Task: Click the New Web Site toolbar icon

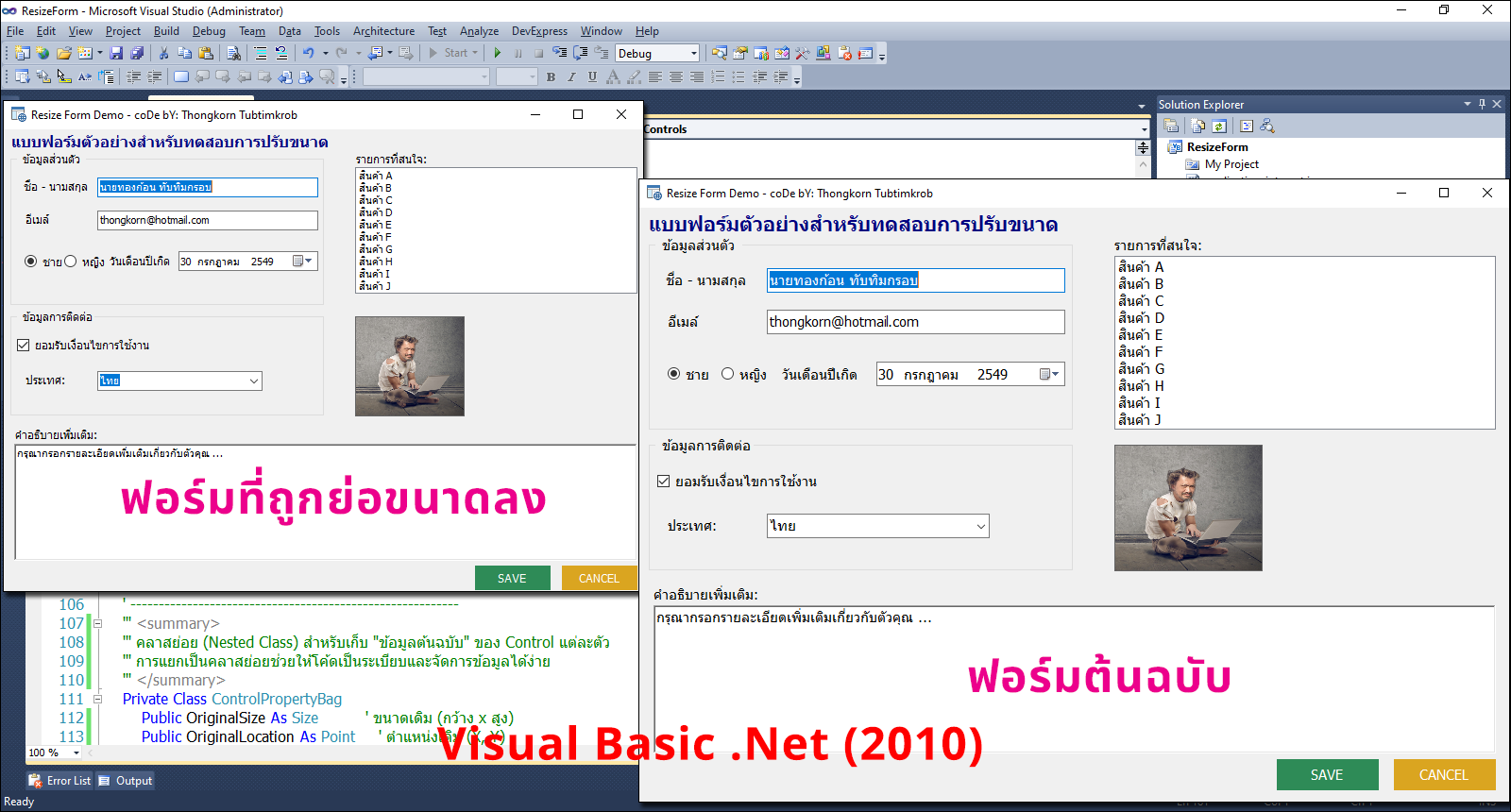Action: click(x=42, y=53)
